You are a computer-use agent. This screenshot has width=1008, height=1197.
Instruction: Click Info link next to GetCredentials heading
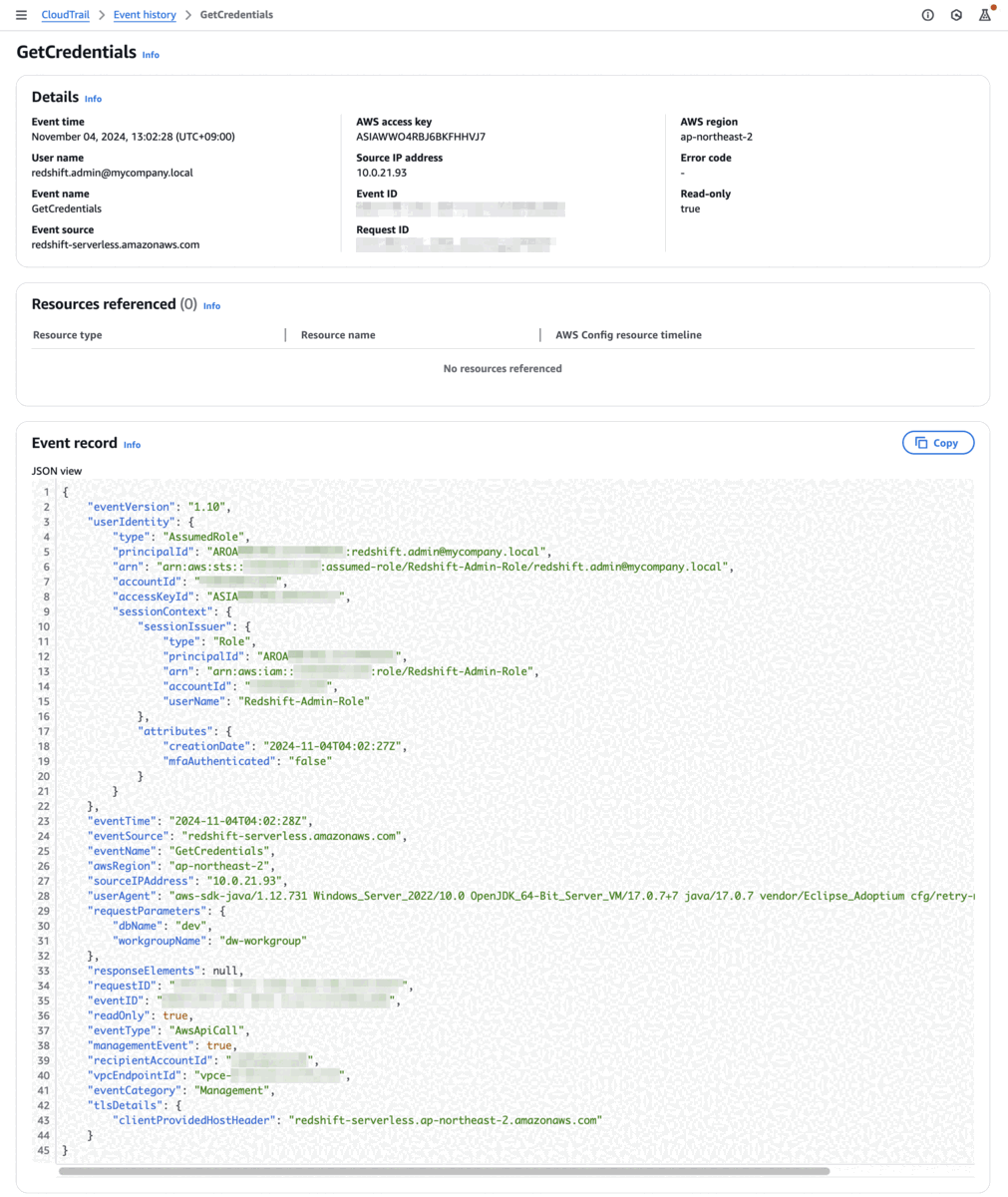pos(151,55)
